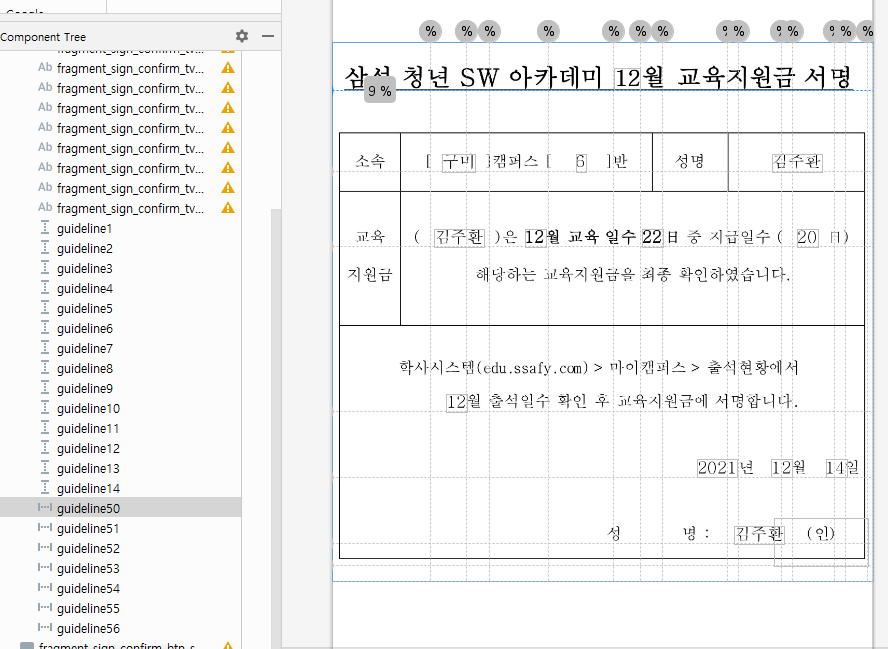Image resolution: width=888 pixels, height=649 pixels.
Task: Select the '12' month text view between 2021년 and 14일
Action: 781,468
